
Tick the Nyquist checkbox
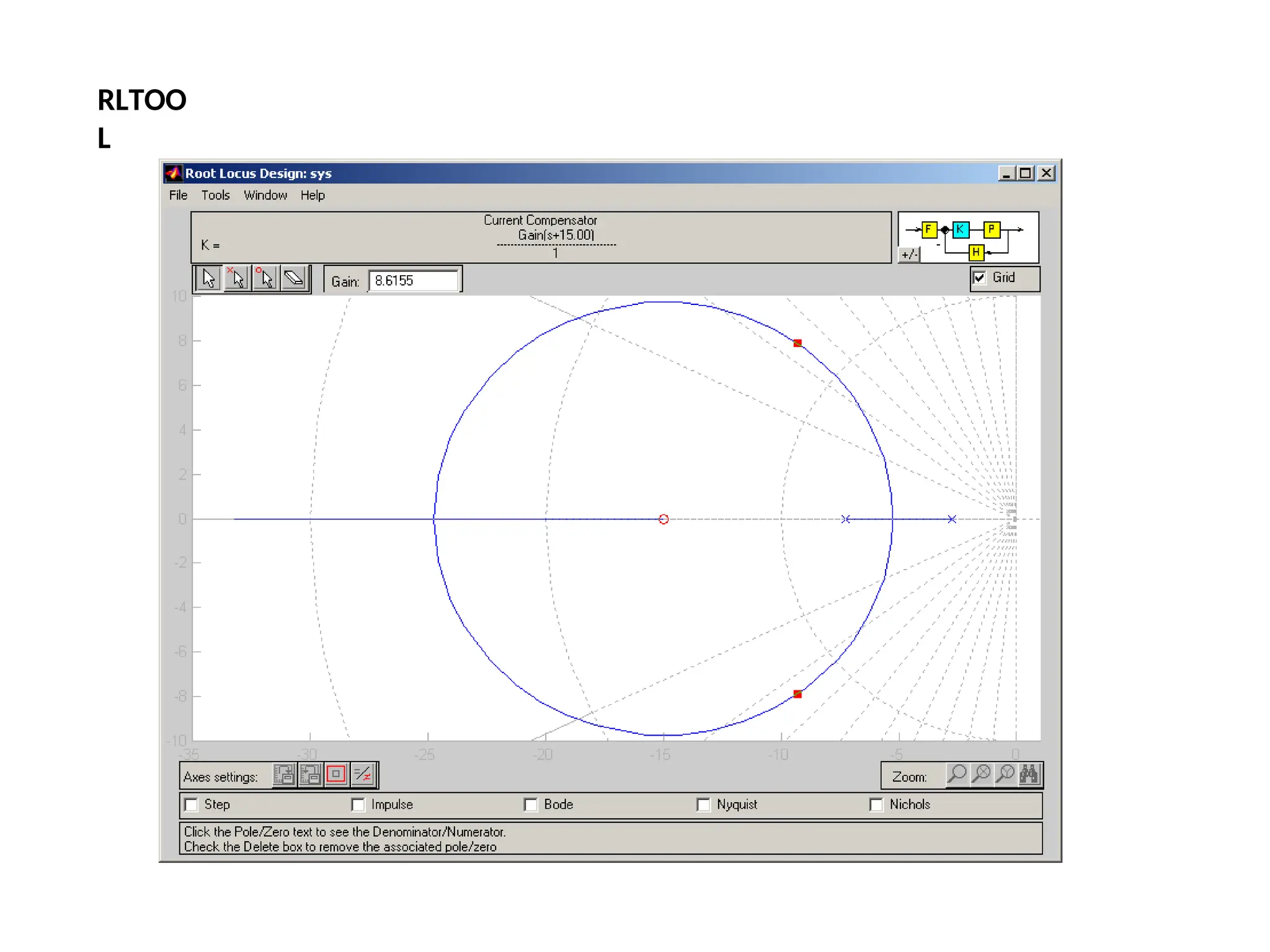coord(703,804)
